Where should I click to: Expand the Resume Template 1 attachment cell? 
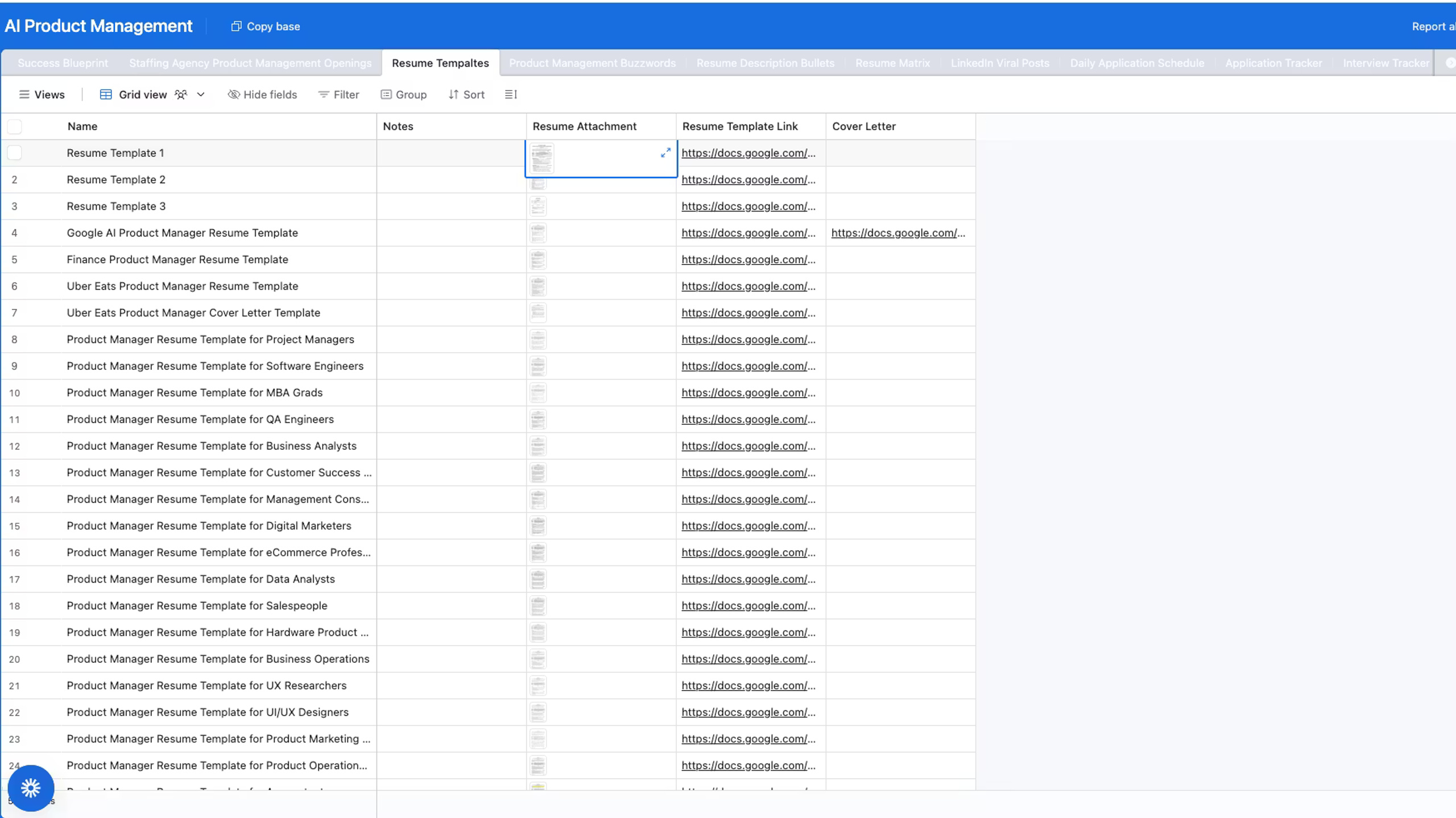click(665, 152)
